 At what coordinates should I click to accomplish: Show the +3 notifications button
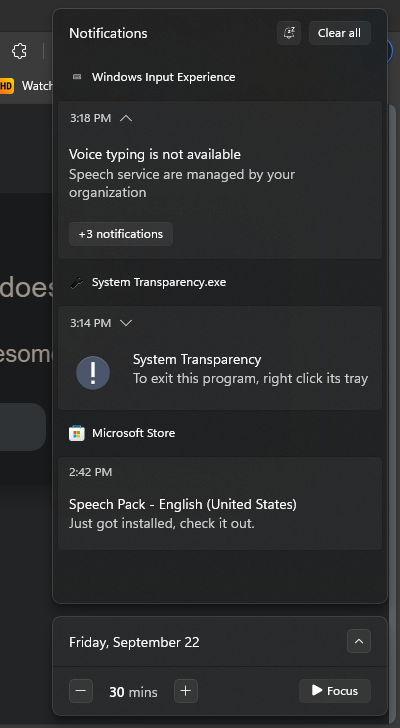click(121, 234)
